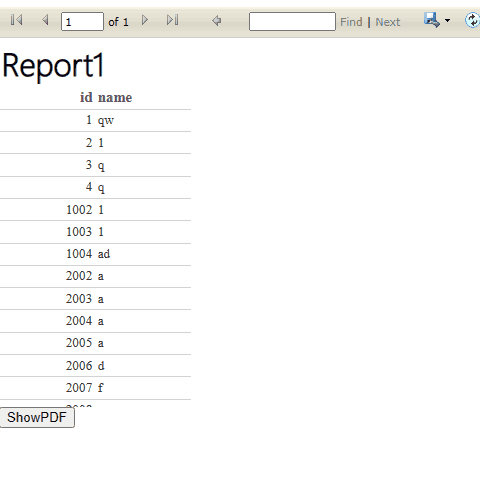Click the name column header
480x501 pixels.
tap(115, 97)
